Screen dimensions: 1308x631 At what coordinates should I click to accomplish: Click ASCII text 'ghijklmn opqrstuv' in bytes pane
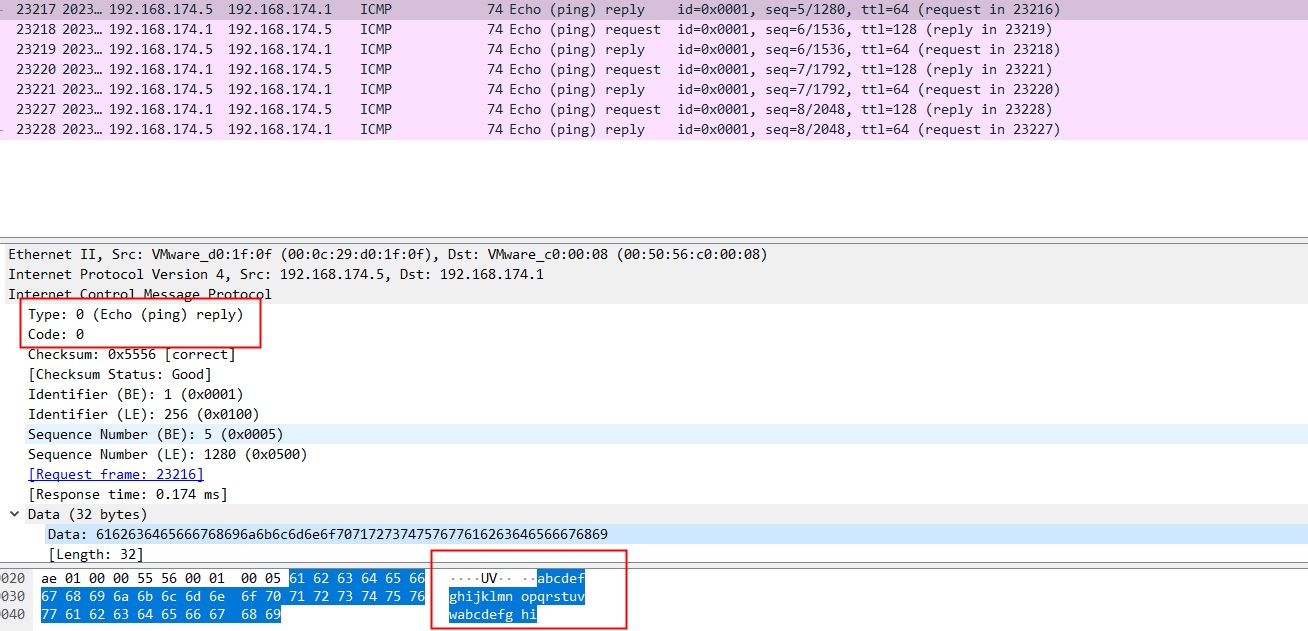coord(518,597)
